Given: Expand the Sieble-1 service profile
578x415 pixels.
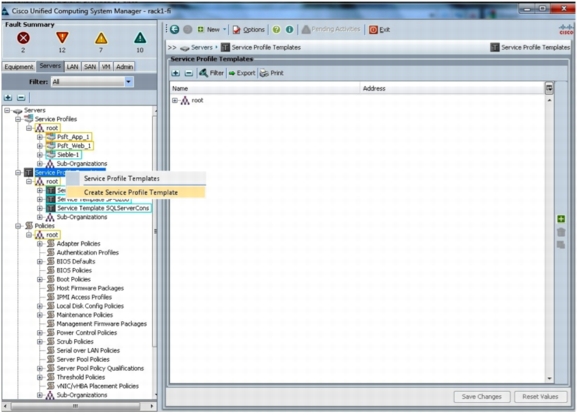Looking at the screenshot, I should pos(40,154).
